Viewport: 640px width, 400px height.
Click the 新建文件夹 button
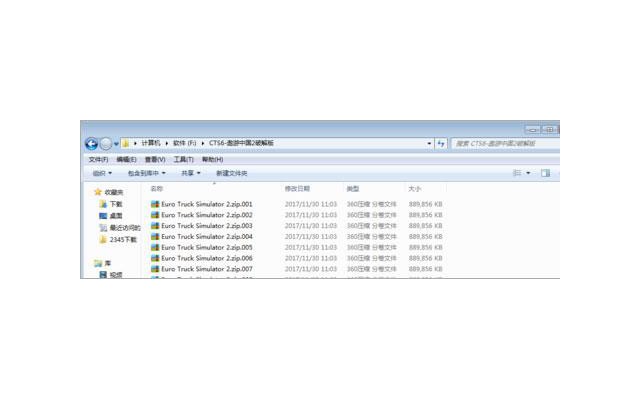coord(231,173)
